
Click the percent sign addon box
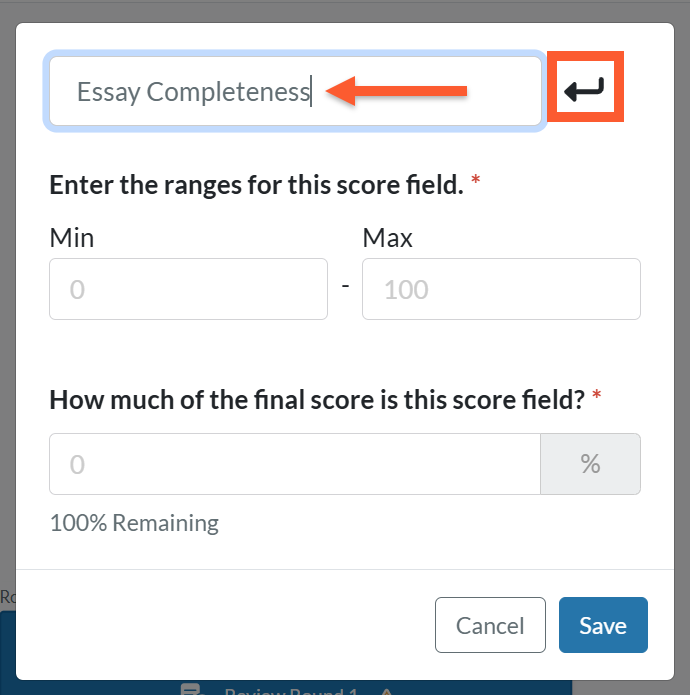pyautogui.click(x=590, y=464)
